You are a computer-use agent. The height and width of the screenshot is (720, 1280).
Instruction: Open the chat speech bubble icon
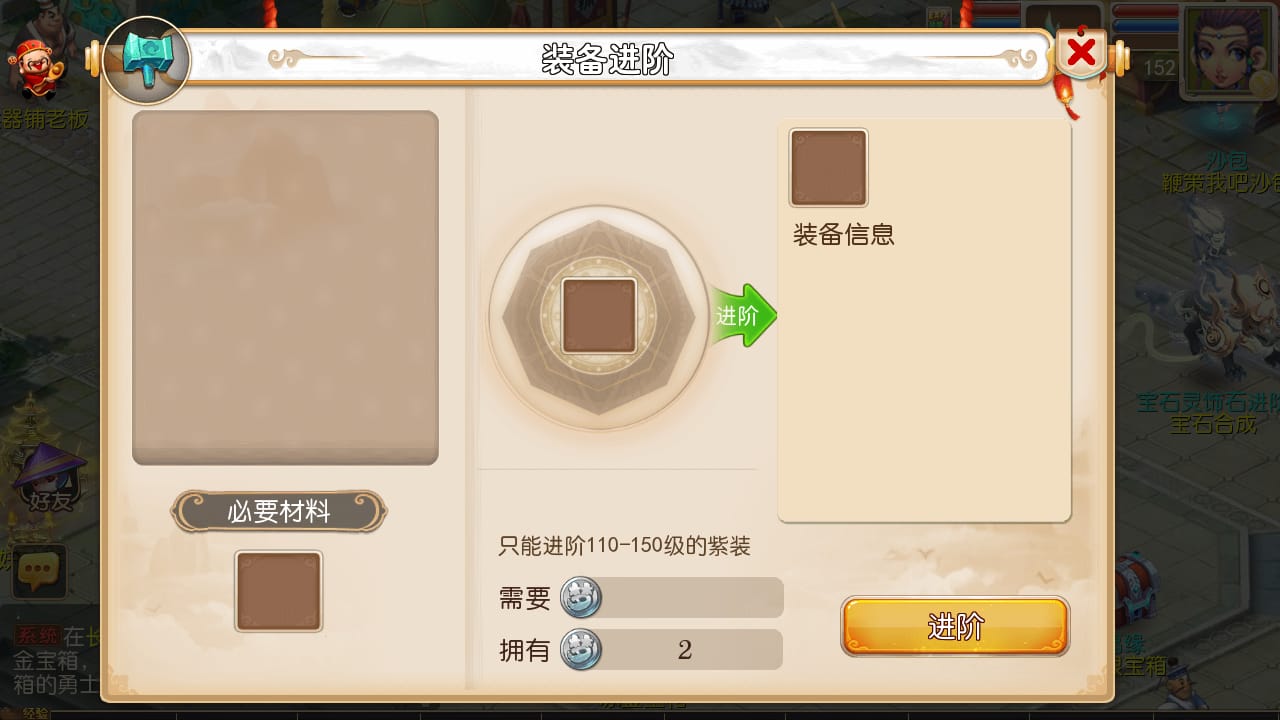39,572
